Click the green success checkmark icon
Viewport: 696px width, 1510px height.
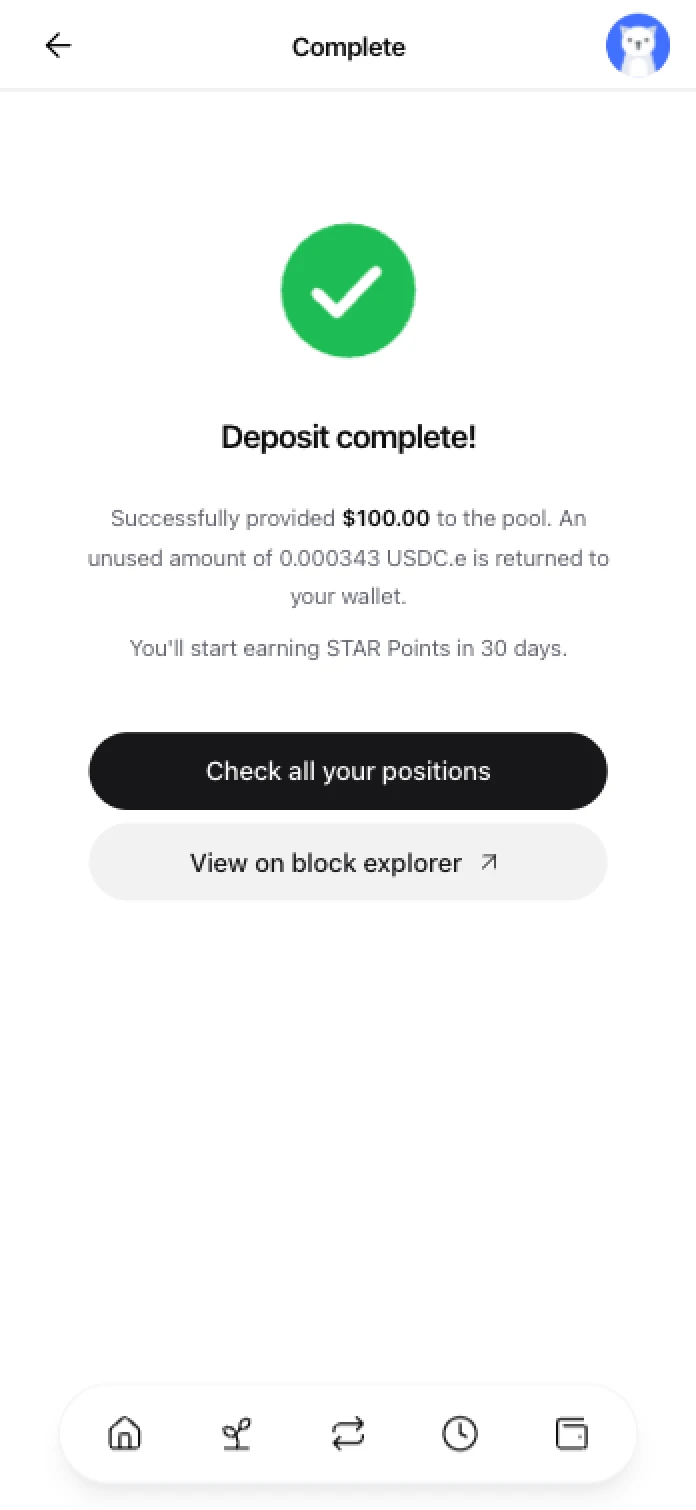pos(348,289)
